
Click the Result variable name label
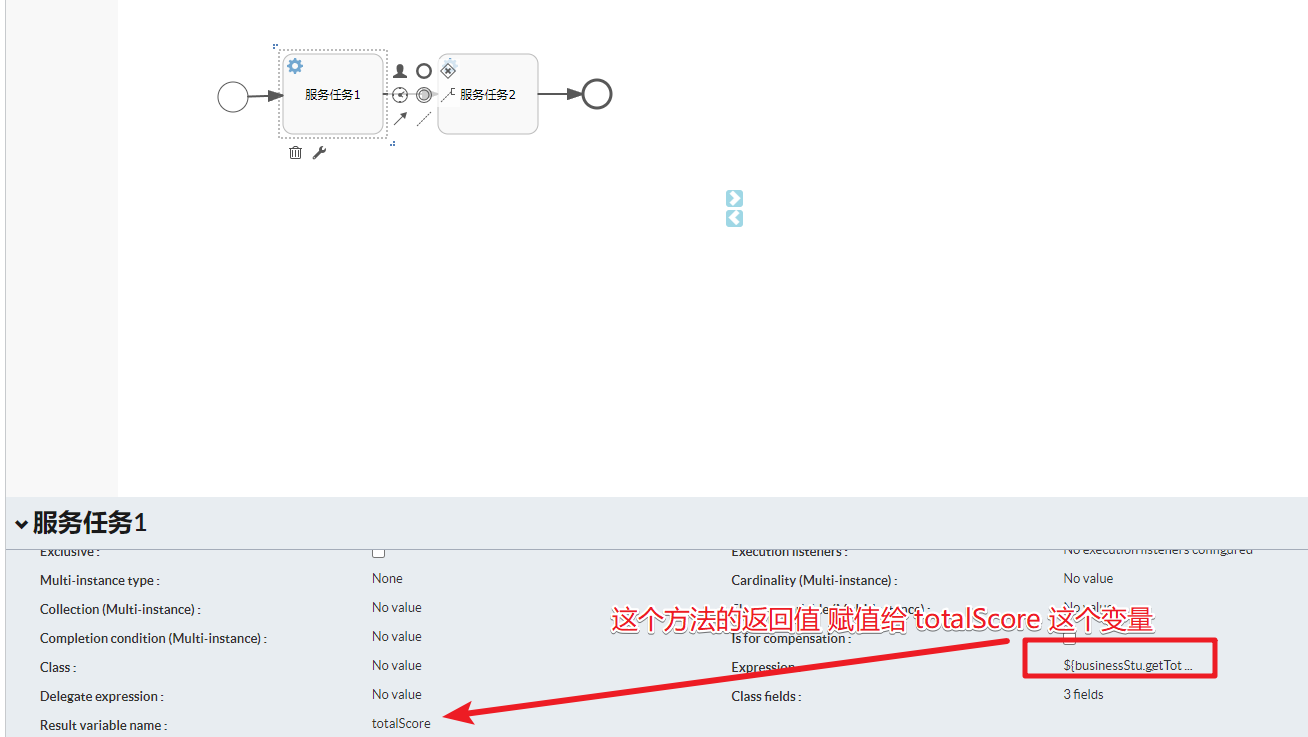104,726
